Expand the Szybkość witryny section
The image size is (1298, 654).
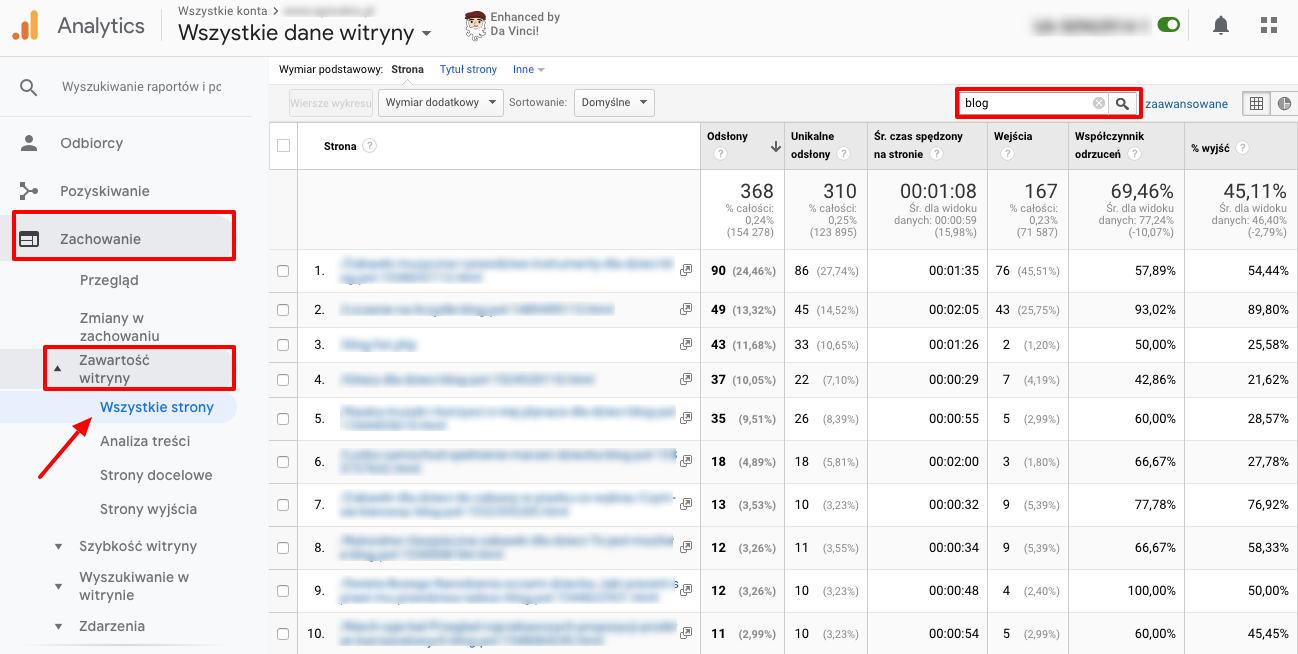[x=138, y=546]
